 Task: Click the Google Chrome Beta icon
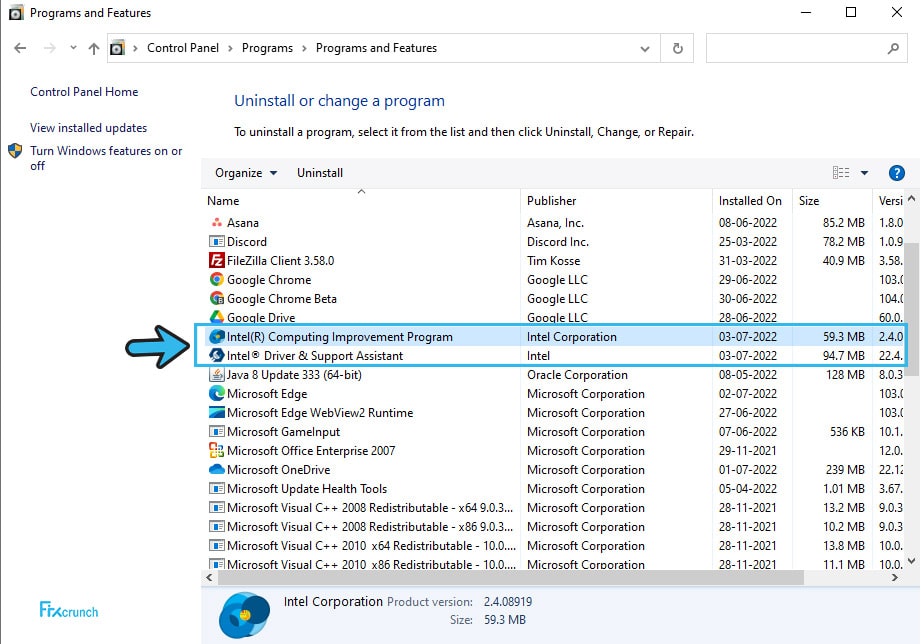(217, 298)
